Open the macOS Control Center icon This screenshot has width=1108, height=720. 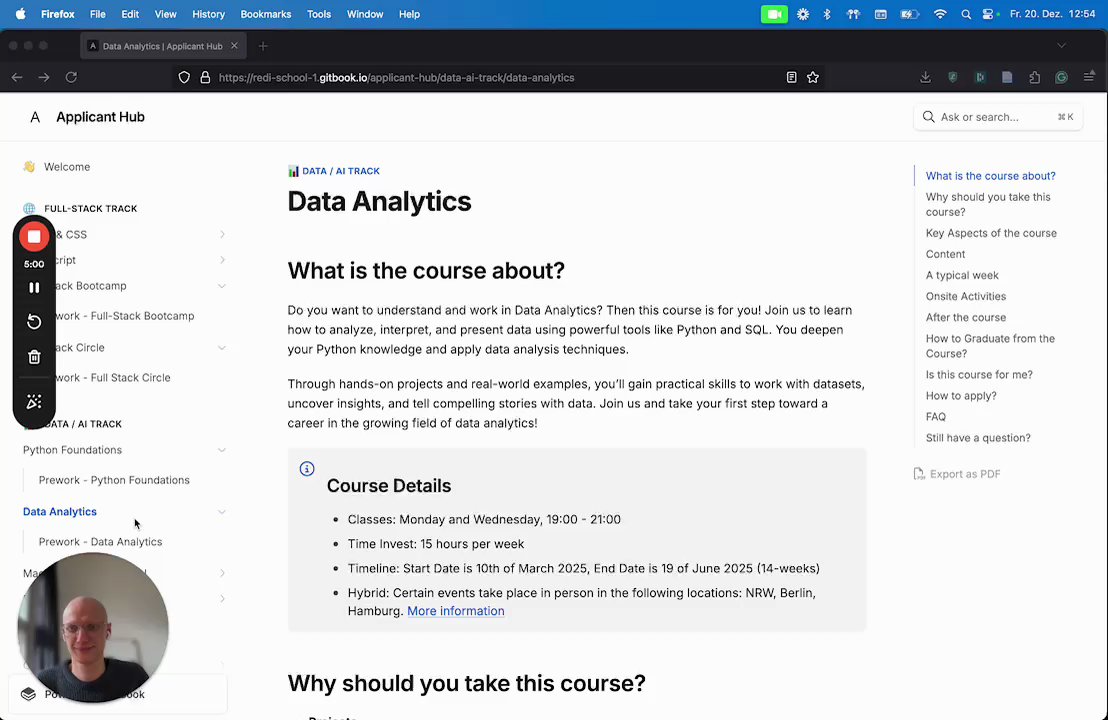[989, 14]
